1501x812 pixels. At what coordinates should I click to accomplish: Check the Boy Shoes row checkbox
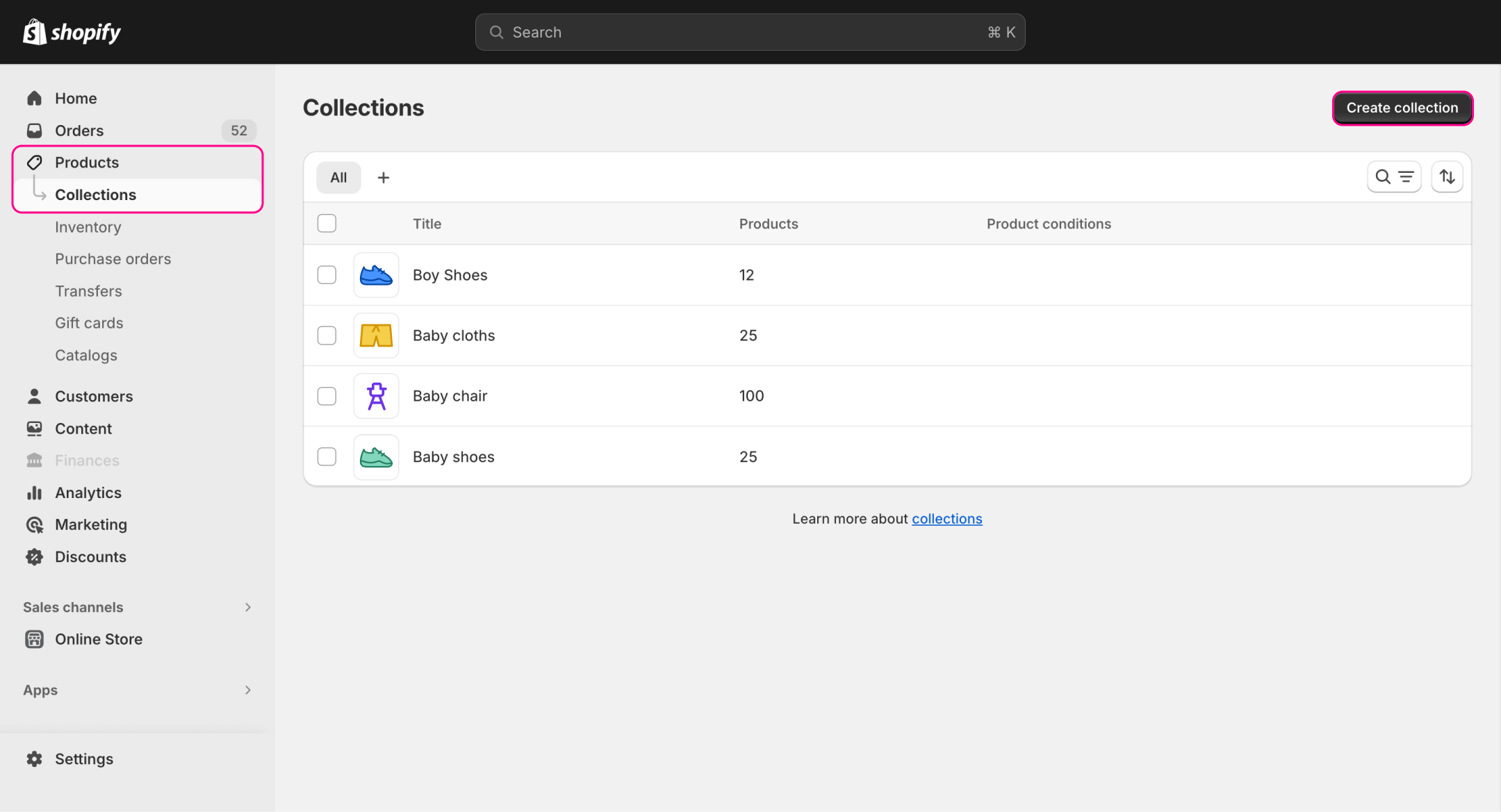pos(327,275)
